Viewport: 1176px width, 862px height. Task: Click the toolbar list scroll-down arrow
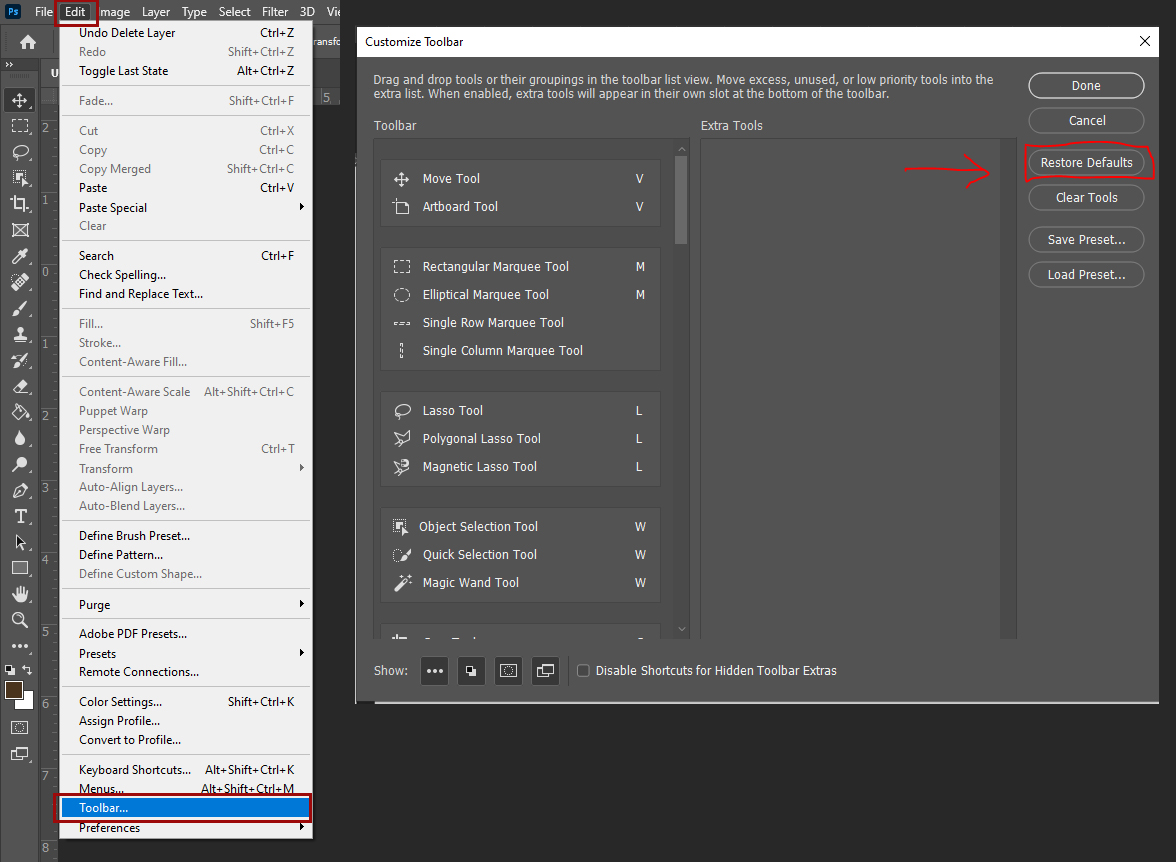point(682,629)
